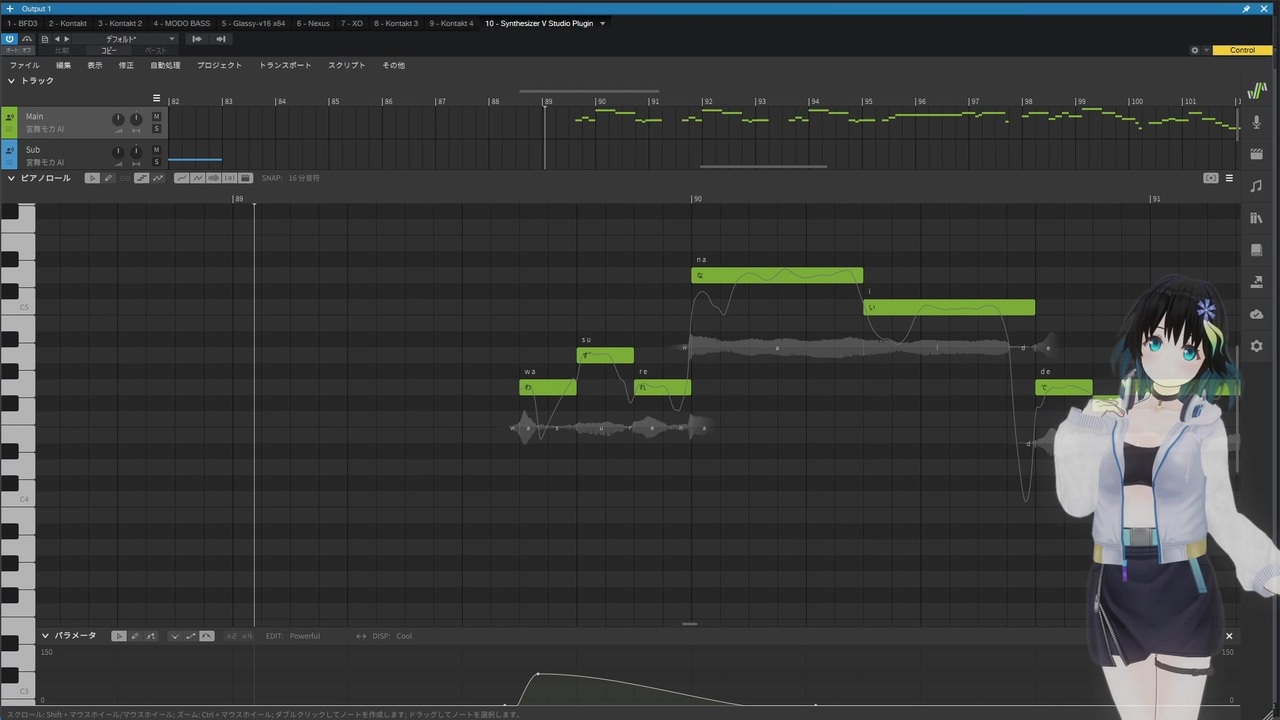Open the settings gear in right sidebar
This screenshot has height=720, width=1280.
(x=1257, y=346)
